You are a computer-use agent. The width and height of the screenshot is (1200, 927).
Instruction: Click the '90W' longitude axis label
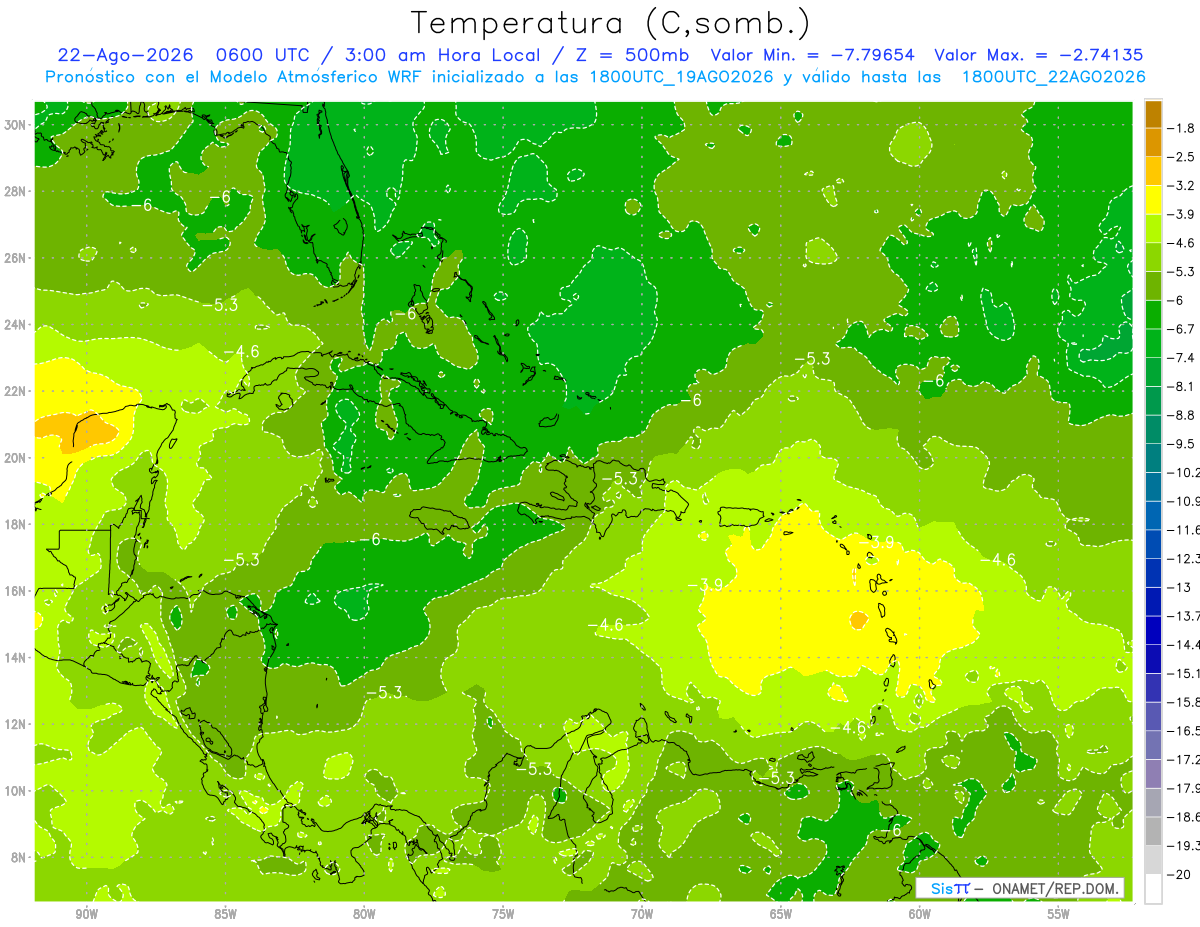point(86,914)
